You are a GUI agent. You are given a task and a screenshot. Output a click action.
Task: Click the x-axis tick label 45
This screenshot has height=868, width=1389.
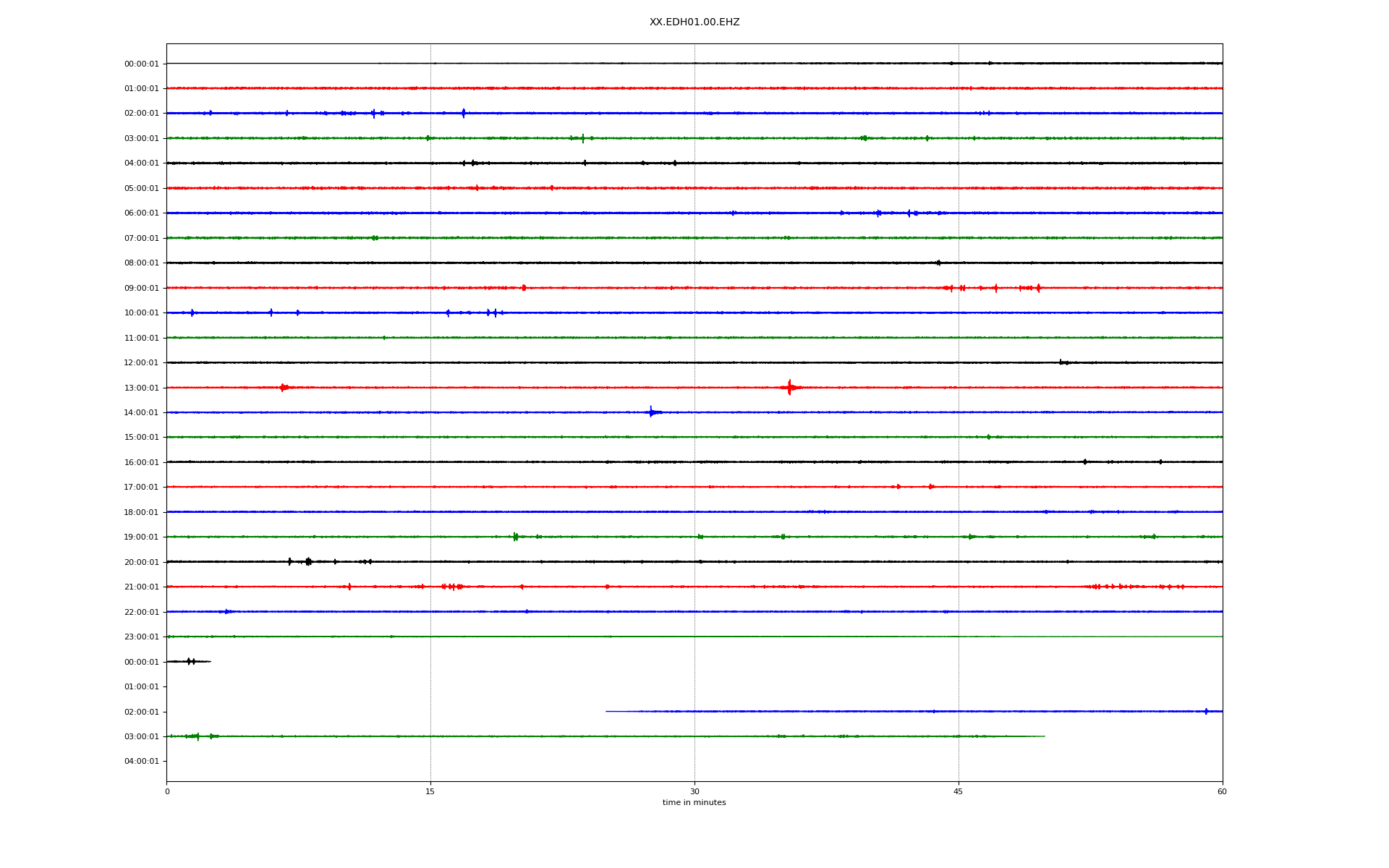coord(958,791)
